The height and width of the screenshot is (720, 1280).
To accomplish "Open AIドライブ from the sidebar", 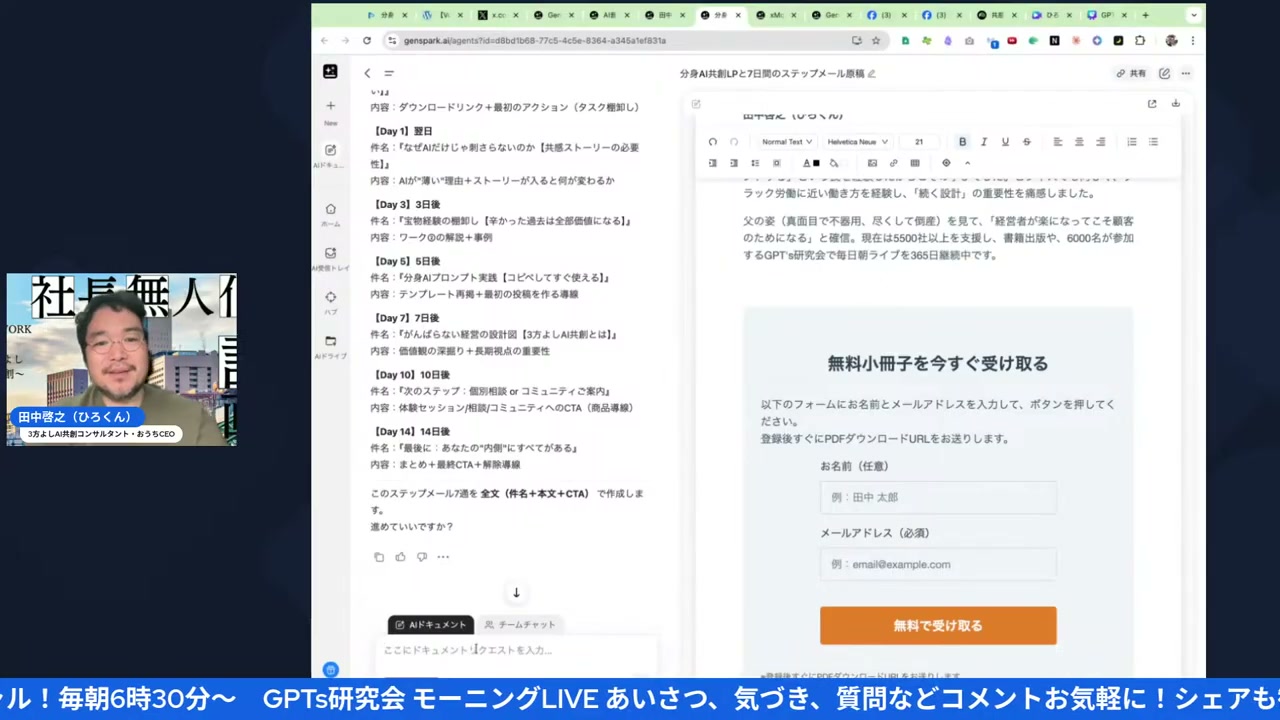I will pos(330,342).
